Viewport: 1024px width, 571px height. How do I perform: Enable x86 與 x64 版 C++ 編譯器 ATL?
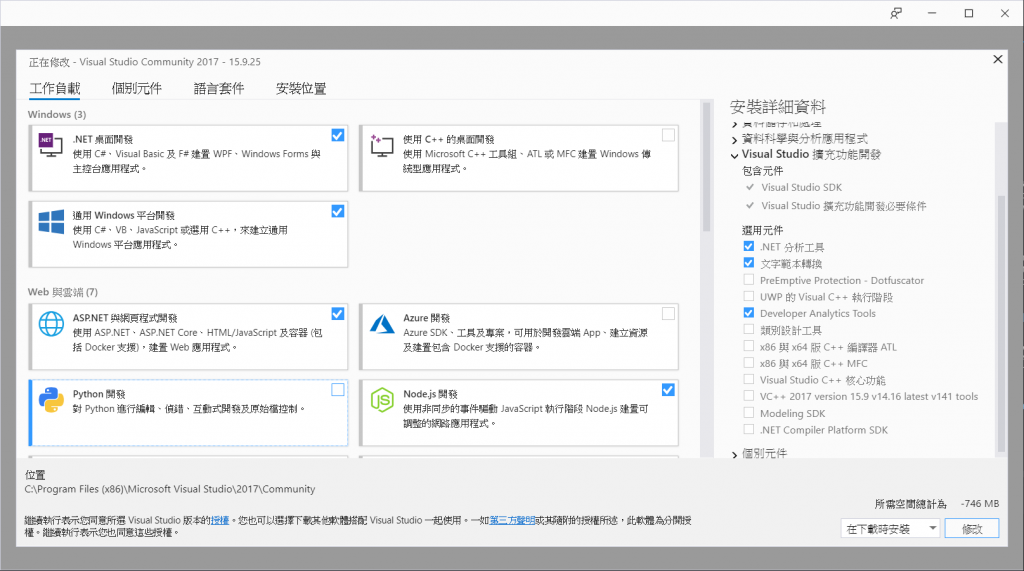(748, 346)
